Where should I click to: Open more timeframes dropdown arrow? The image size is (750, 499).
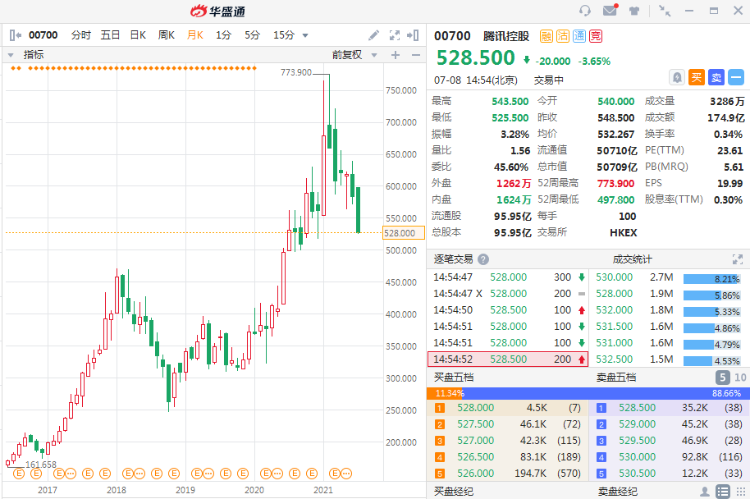tap(305, 35)
